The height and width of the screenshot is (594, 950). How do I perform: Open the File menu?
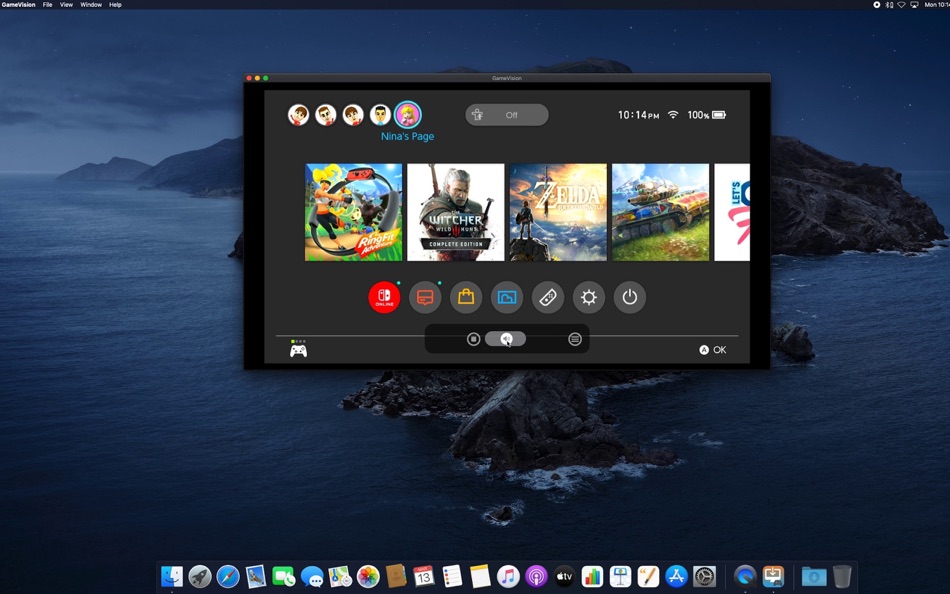point(47,4)
